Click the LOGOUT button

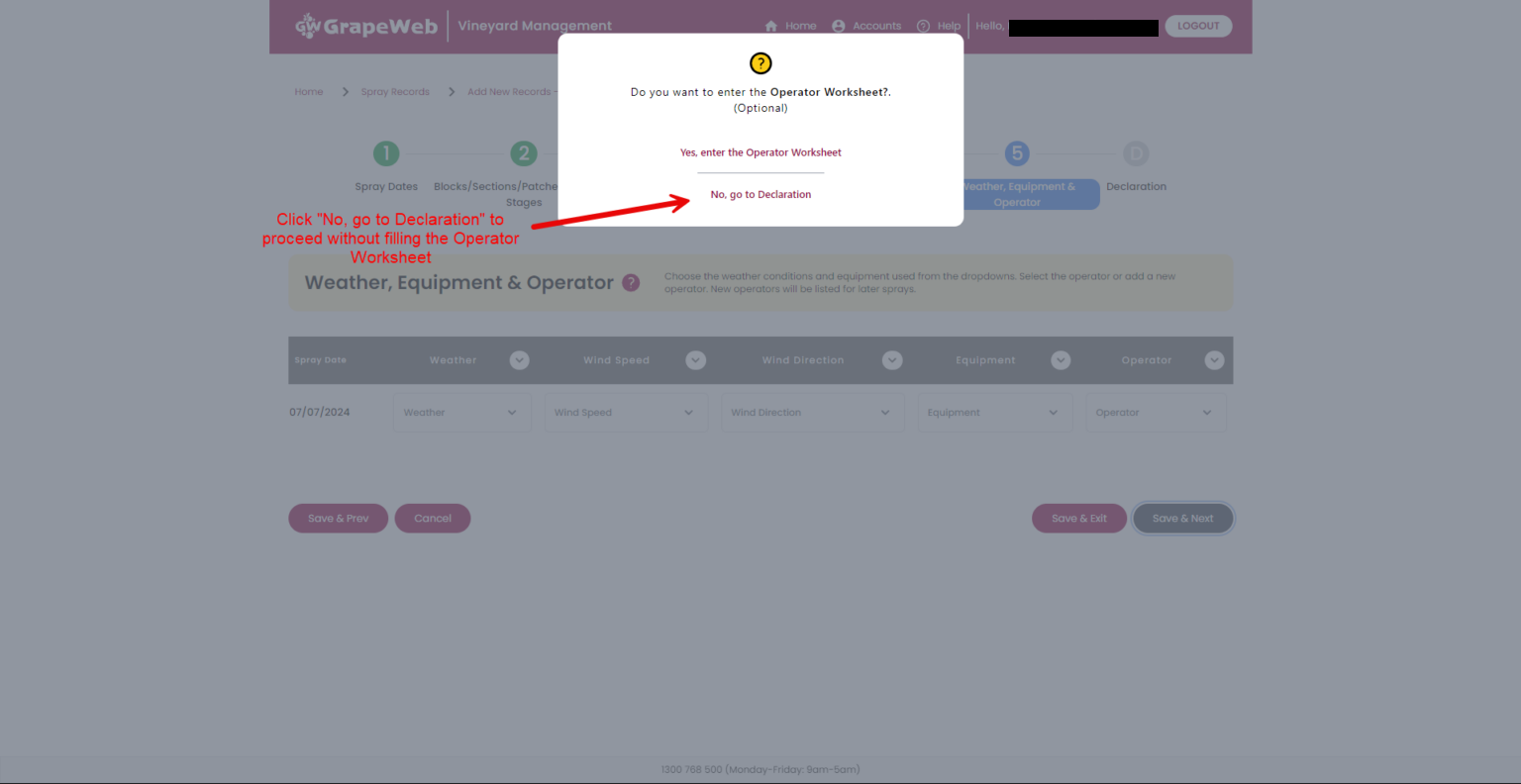pyautogui.click(x=1198, y=26)
